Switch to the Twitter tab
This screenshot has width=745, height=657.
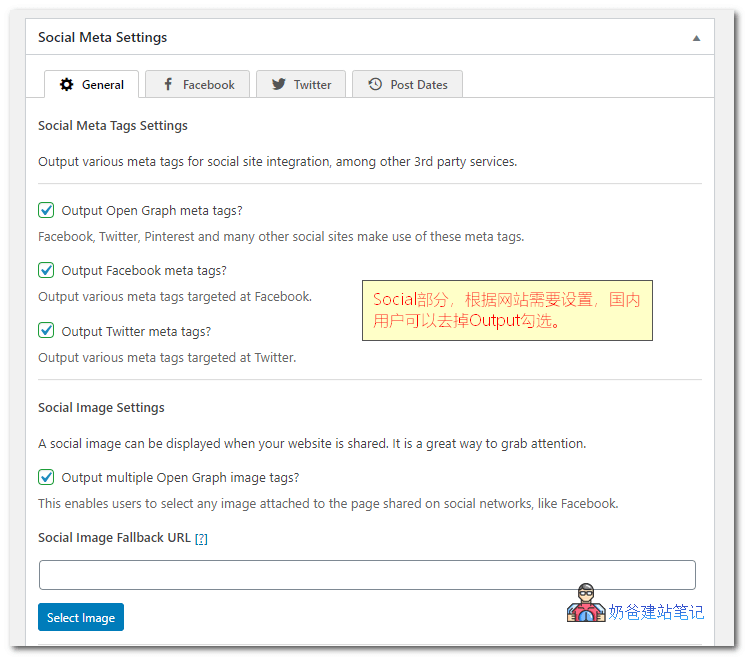tap(301, 85)
